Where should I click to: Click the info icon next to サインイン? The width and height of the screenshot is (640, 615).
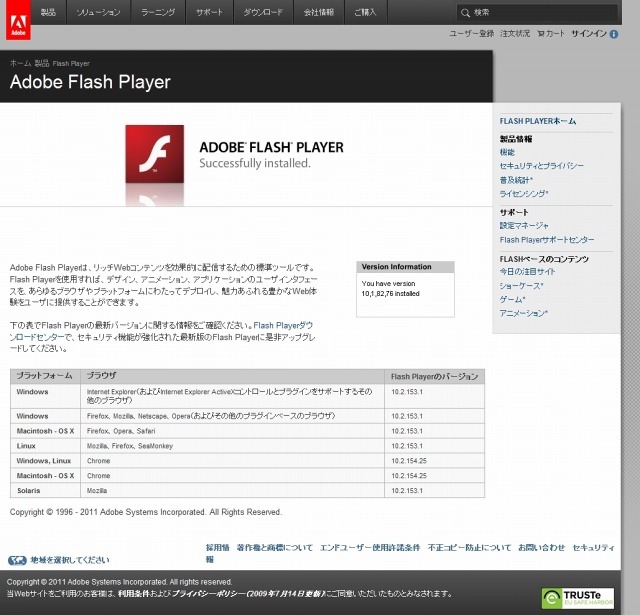click(x=613, y=34)
